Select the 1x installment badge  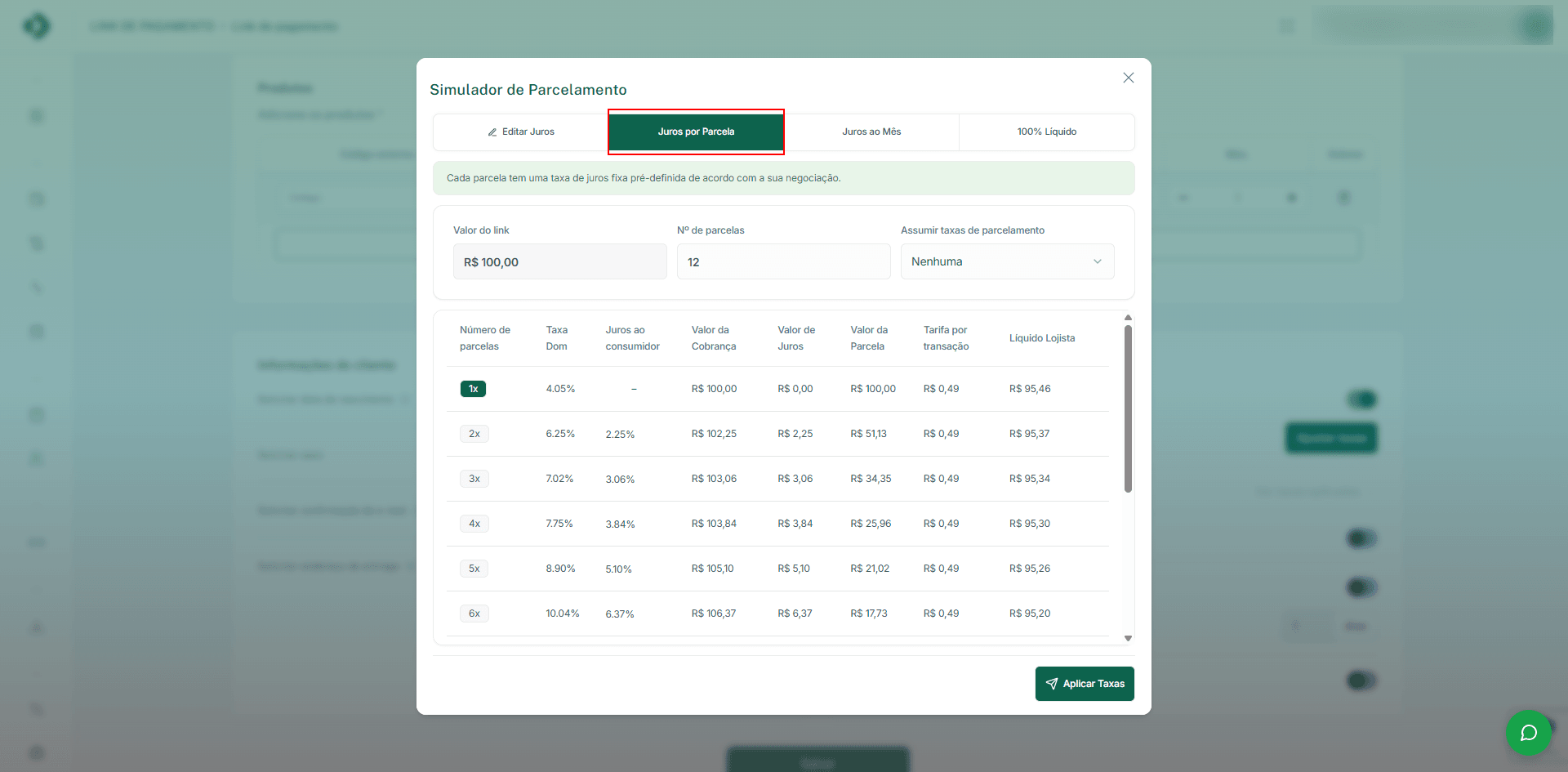pos(473,389)
